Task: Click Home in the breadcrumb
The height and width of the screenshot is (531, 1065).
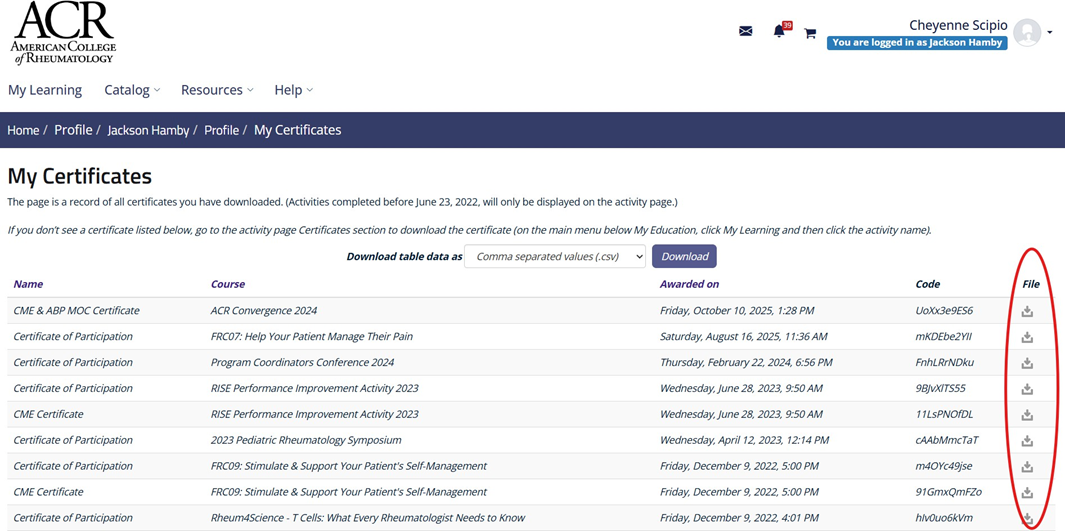Action: (x=23, y=130)
